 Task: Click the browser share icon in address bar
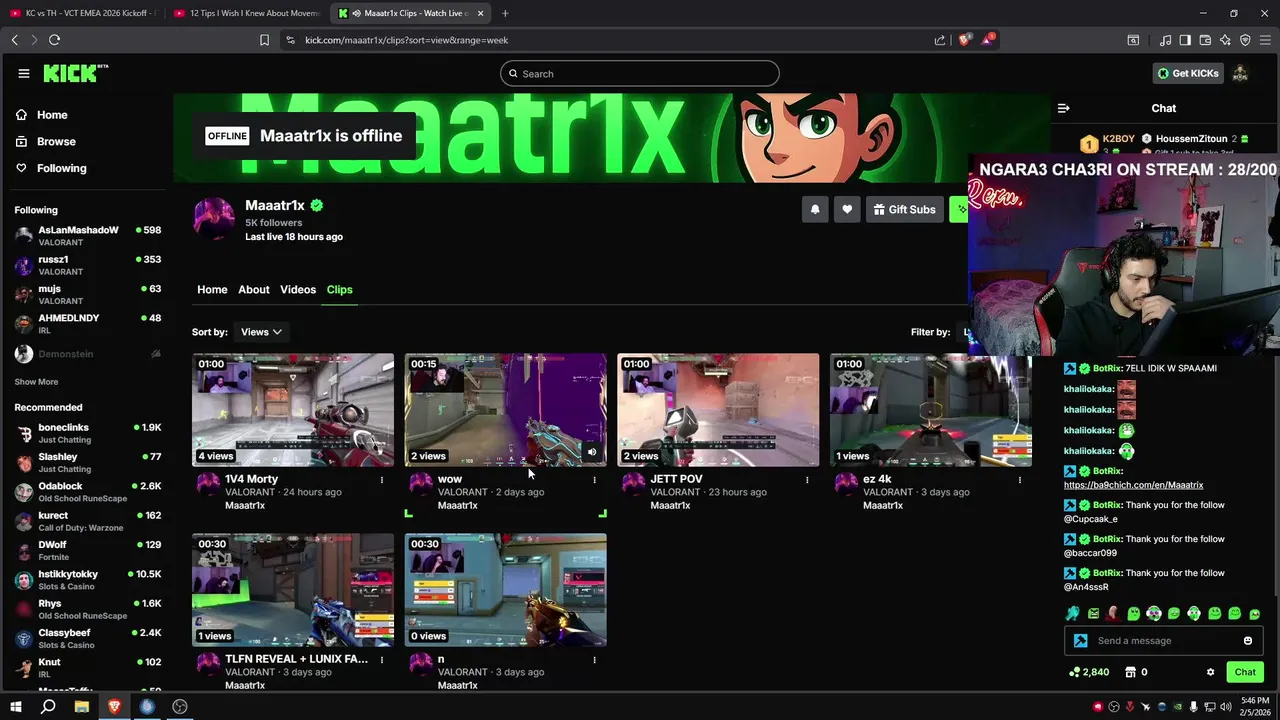click(940, 40)
